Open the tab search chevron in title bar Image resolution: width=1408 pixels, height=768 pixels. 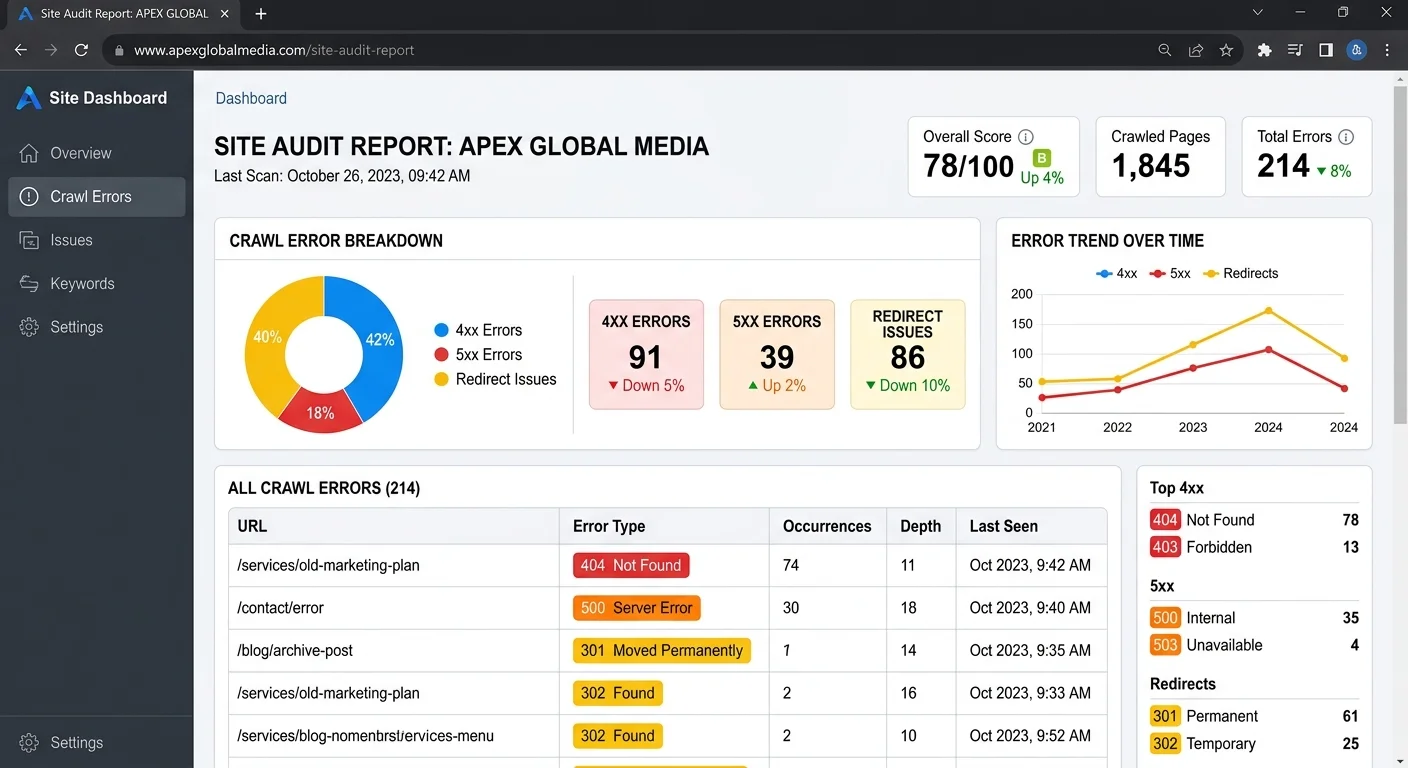click(x=1259, y=13)
